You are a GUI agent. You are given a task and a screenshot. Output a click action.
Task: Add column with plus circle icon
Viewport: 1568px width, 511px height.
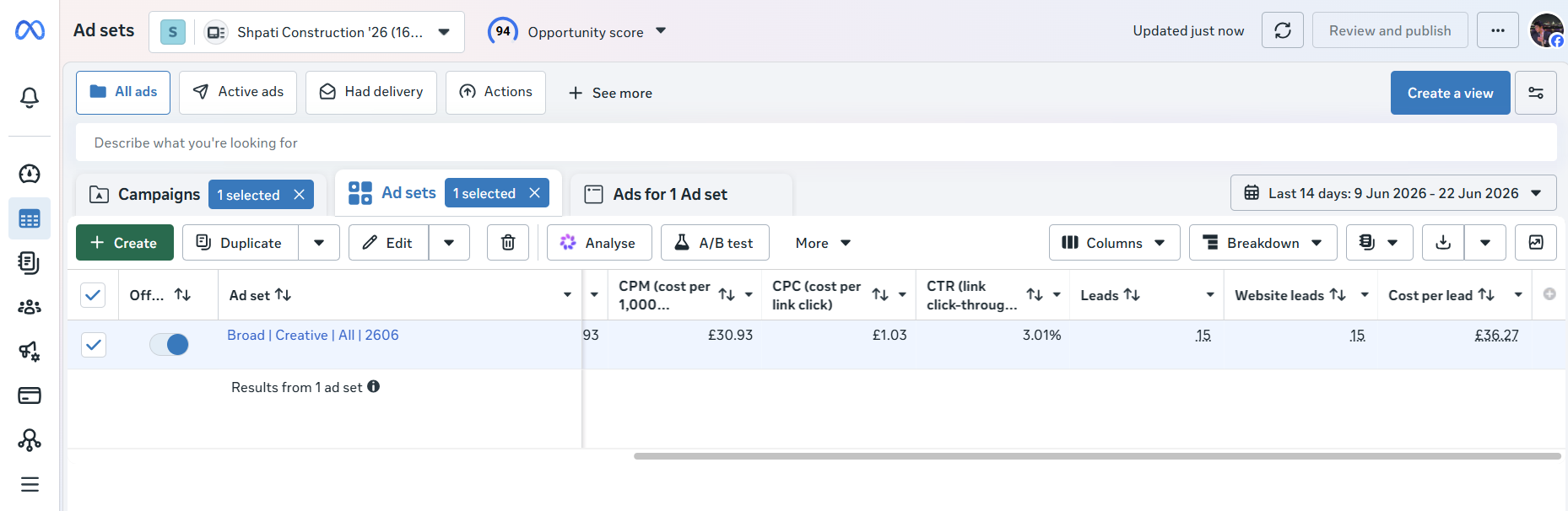pos(1549,294)
